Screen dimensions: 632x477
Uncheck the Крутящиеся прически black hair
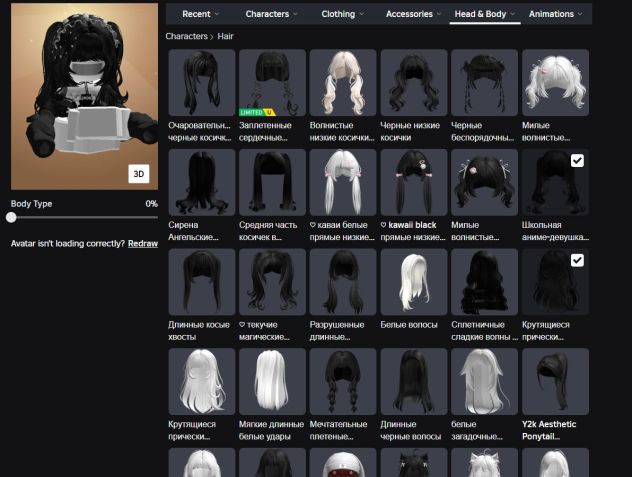pyautogui.click(x=577, y=261)
